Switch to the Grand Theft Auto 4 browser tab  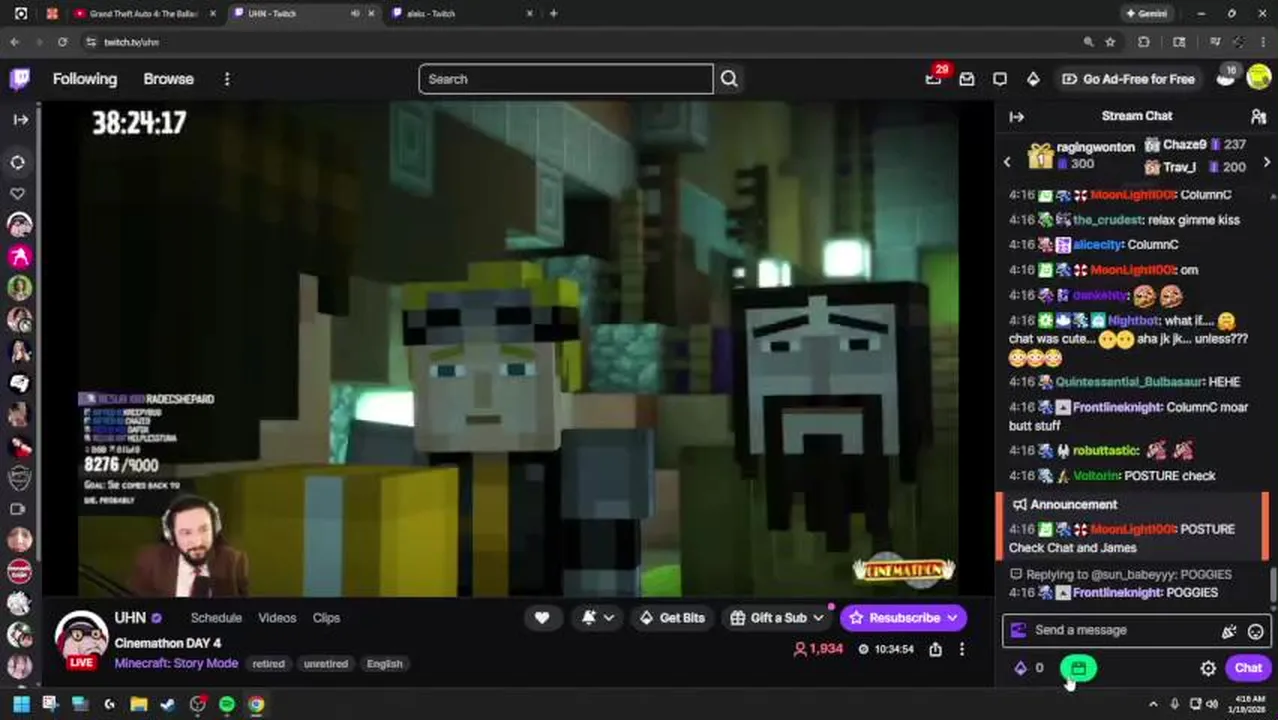pyautogui.click(x=143, y=14)
